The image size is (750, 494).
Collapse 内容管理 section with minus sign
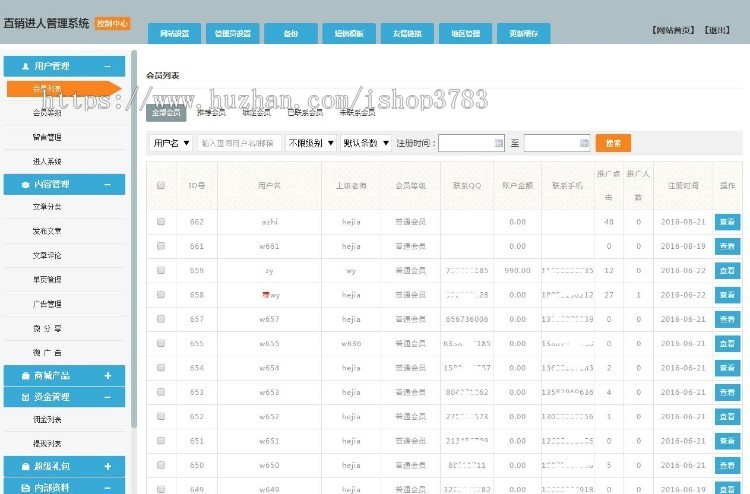click(x=108, y=185)
